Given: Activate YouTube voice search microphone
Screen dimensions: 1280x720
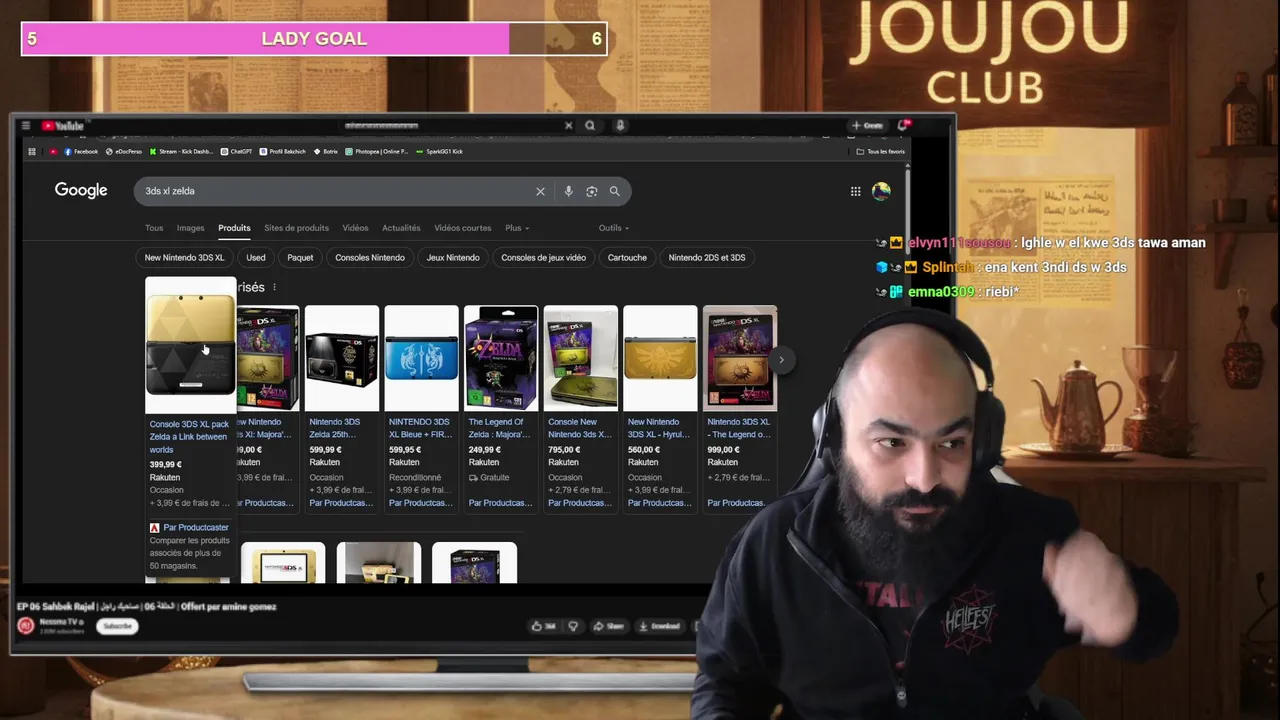Looking at the screenshot, I should click(620, 126).
